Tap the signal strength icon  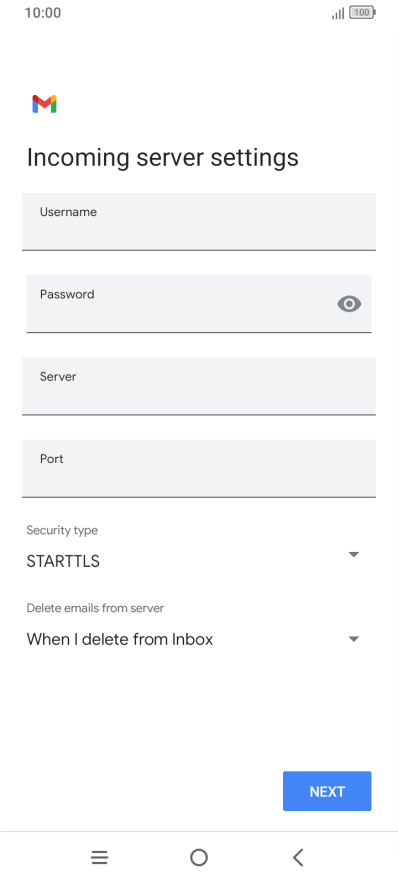point(338,13)
